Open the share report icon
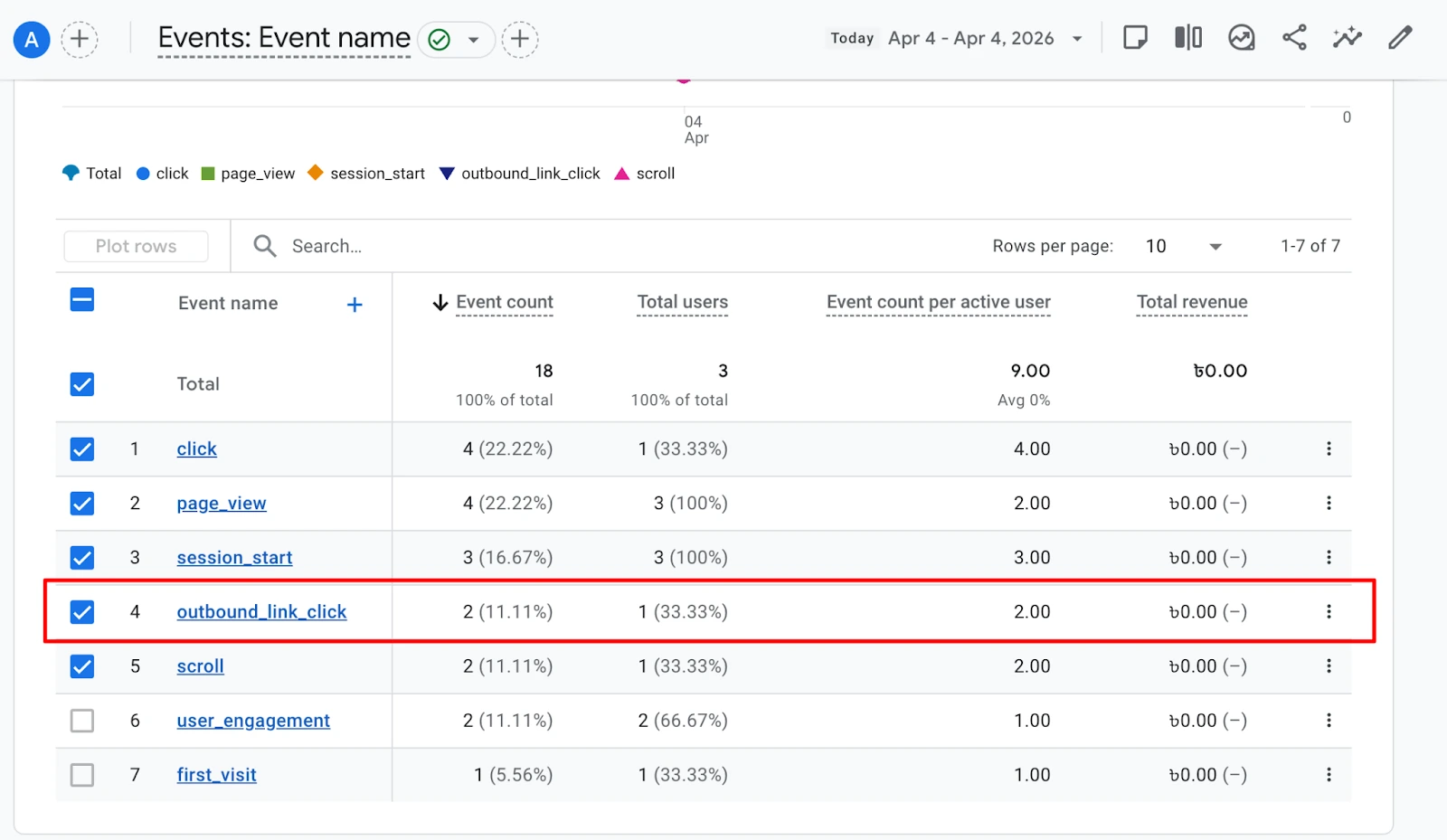1447x840 pixels. point(1295,38)
